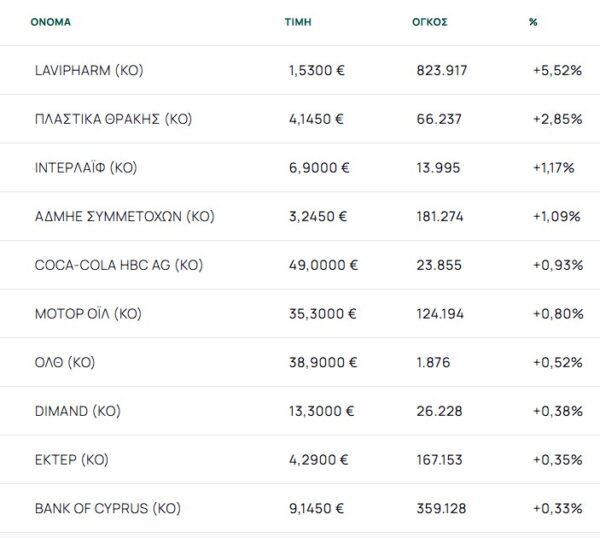The image size is (600, 538).
Task: Select BANK OF CYPRUS volume 359.128
Action: (x=441, y=509)
